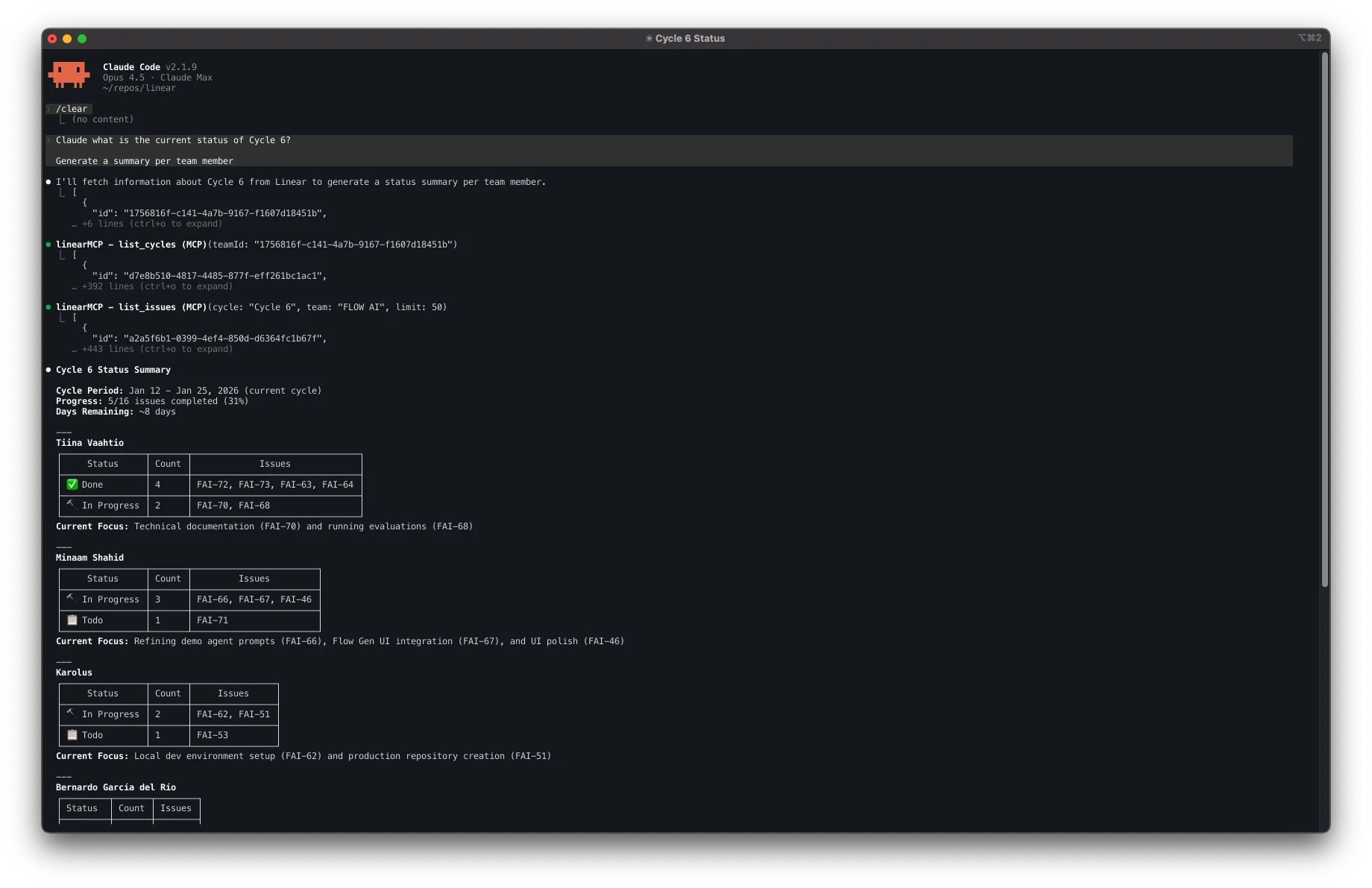This screenshot has width=1372, height=888.
Task: Click the /clear command line
Action: tap(72, 109)
